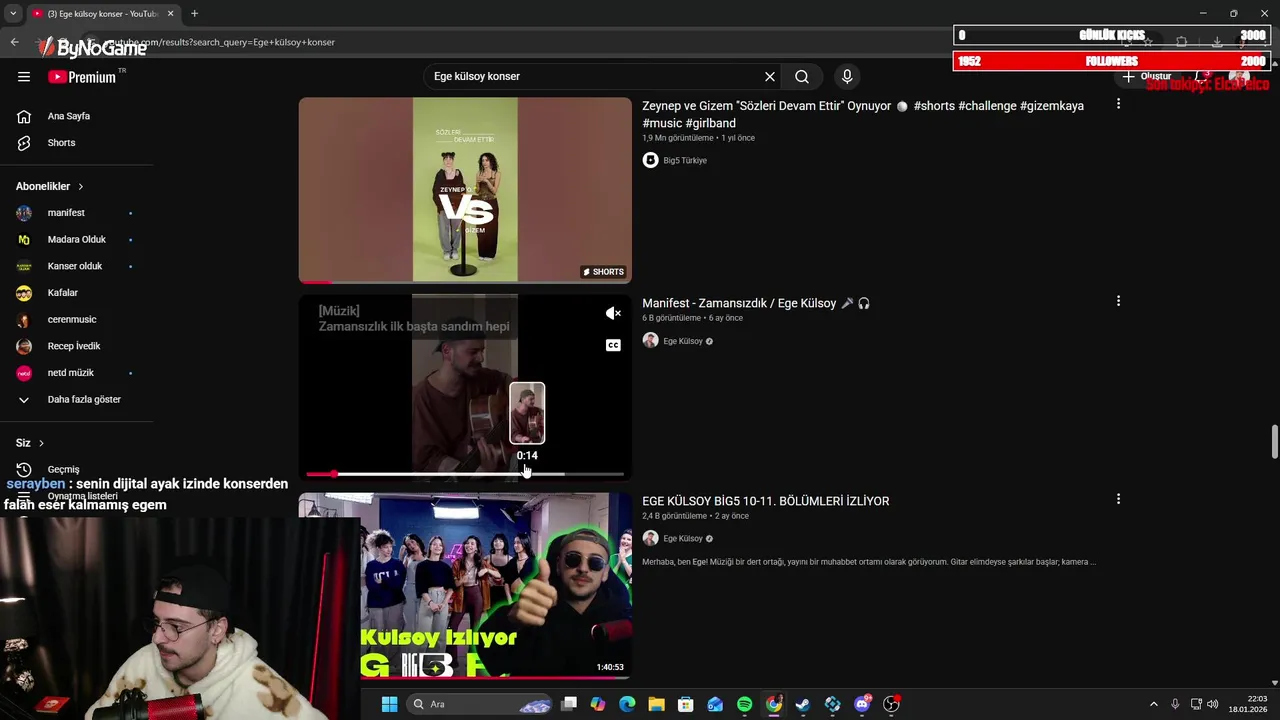Close the Ege külsoy konser YouTube tab
The height and width of the screenshot is (720, 1280).
coord(170,13)
